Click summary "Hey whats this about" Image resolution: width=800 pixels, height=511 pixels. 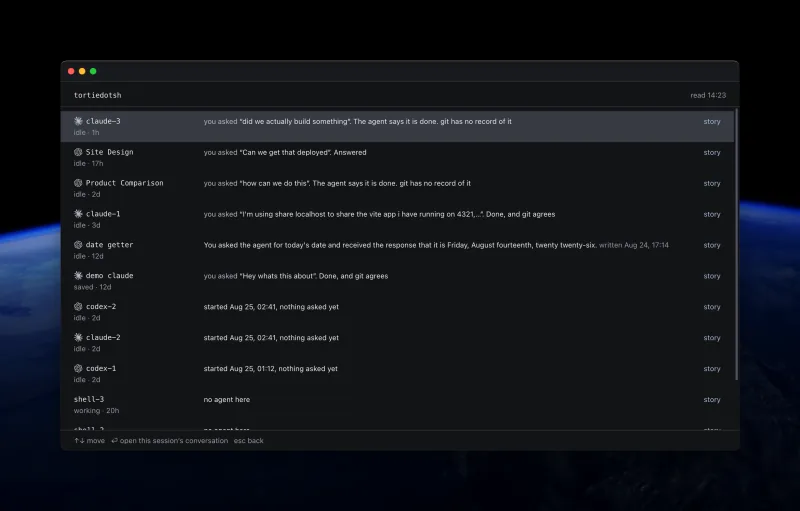(x=296, y=276)
